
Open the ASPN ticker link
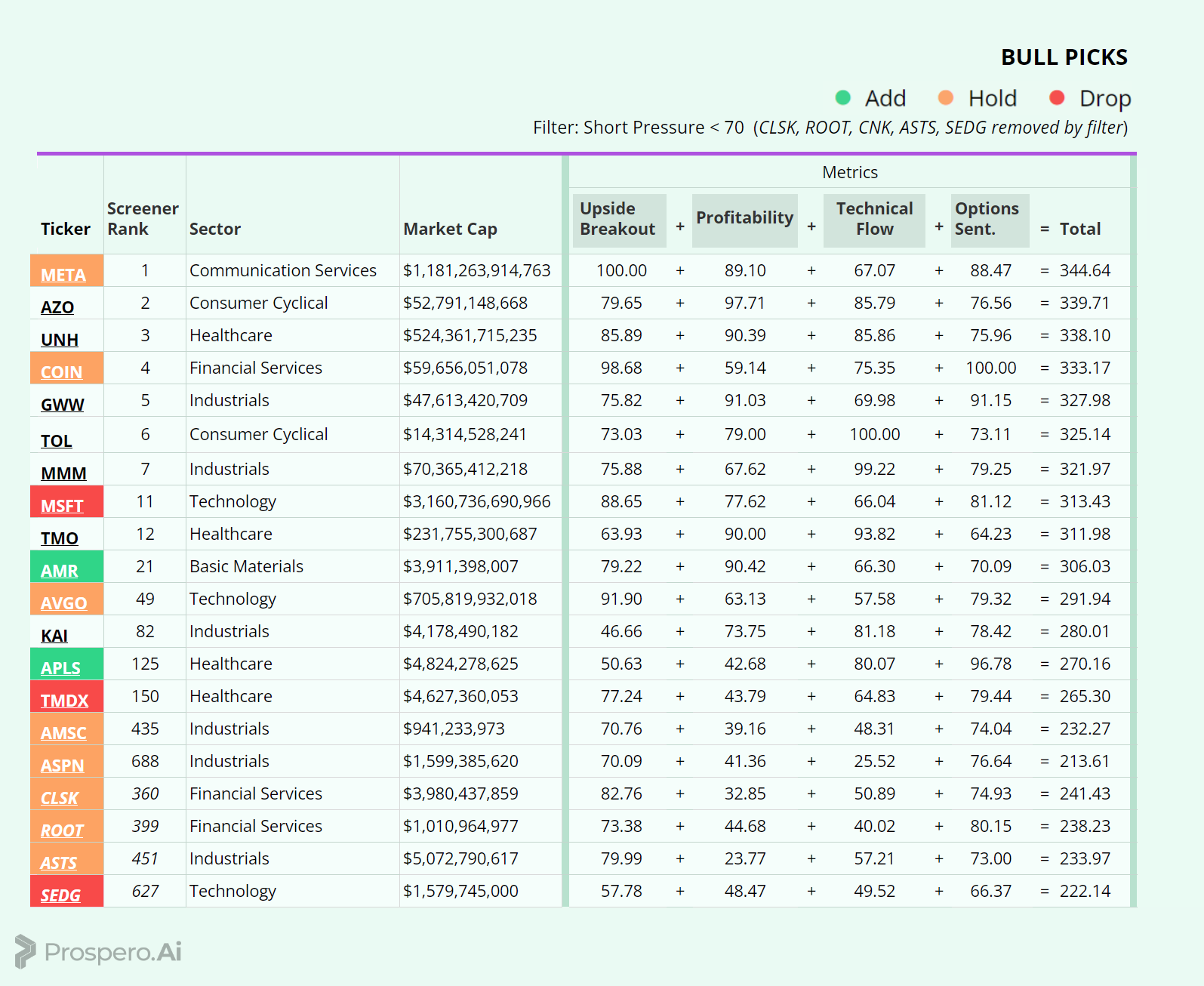pyautogui.click(x=63, y=766)
